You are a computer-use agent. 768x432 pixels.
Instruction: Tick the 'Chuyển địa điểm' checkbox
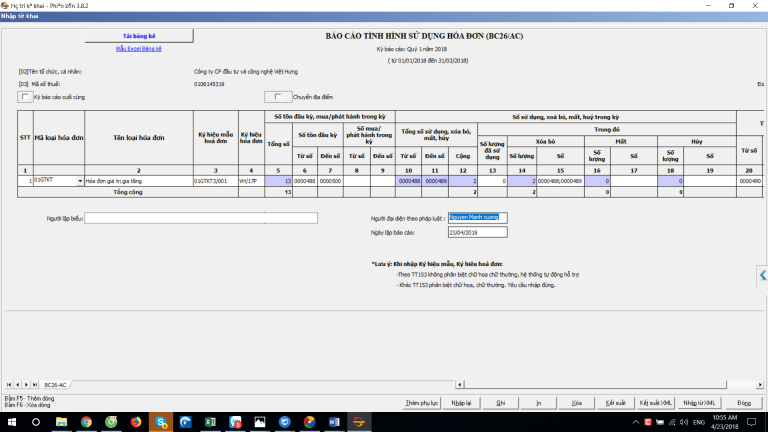278,97
